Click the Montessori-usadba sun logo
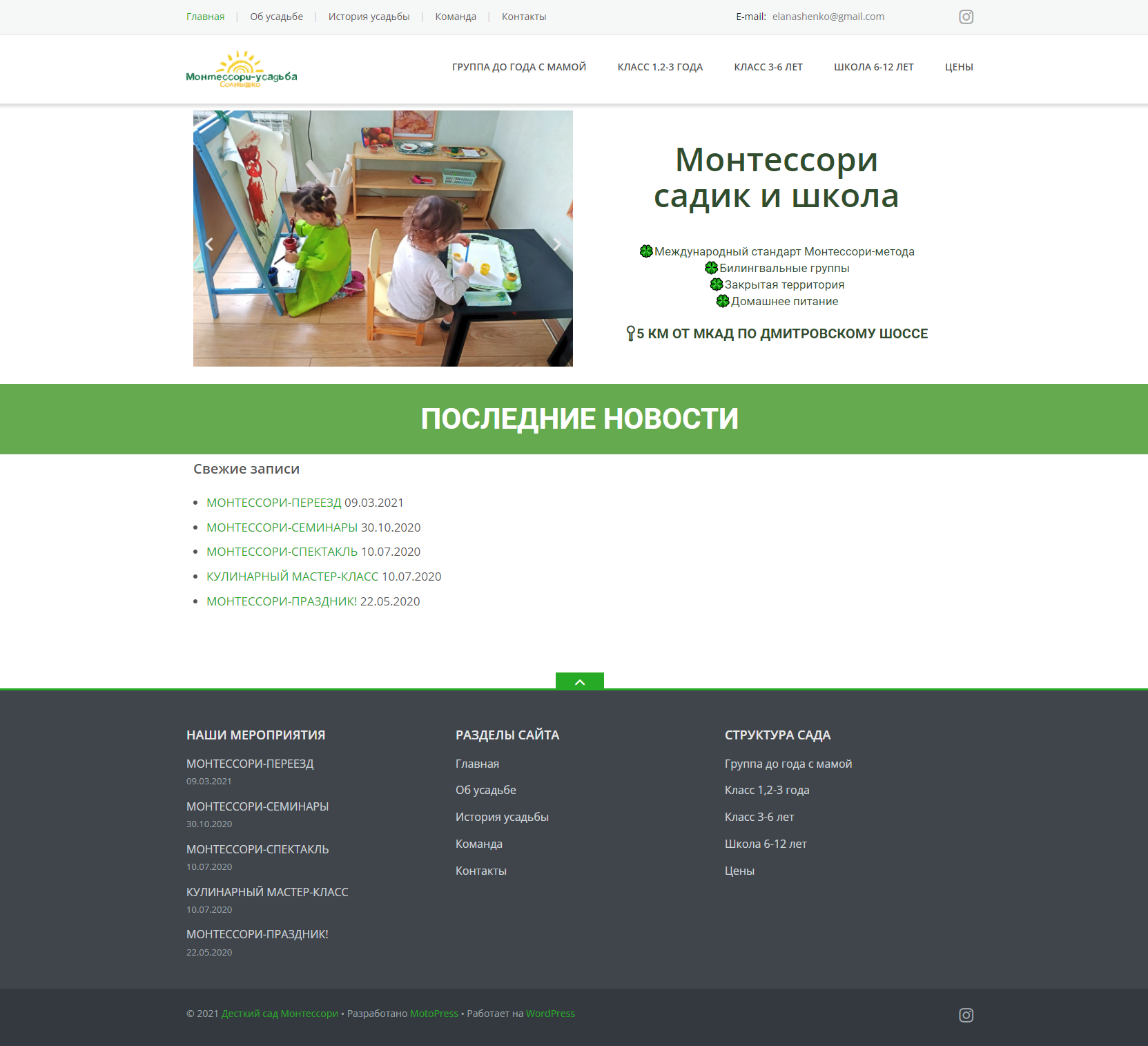The height and width of the screenshot is (1046, 1148). 242,69
